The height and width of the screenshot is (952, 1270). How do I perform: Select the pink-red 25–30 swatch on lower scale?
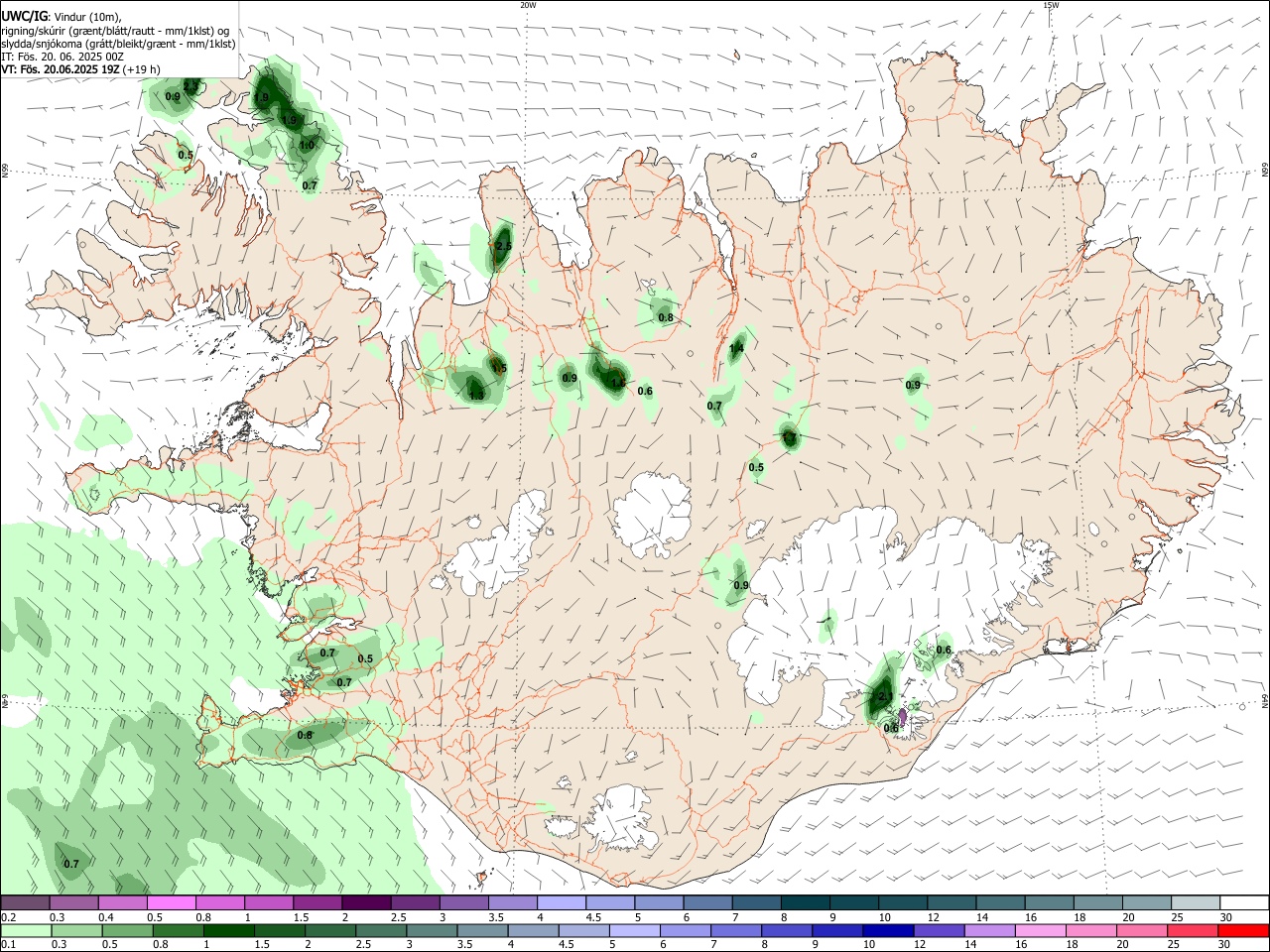point(1191,930)
